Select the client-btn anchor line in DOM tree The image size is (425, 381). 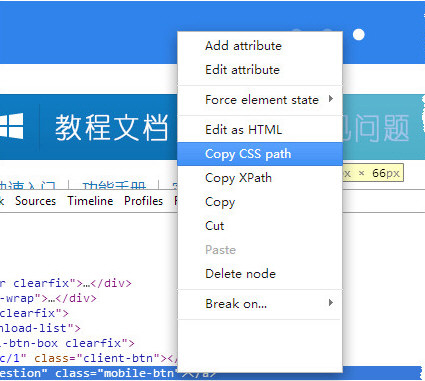pos(89,358)
